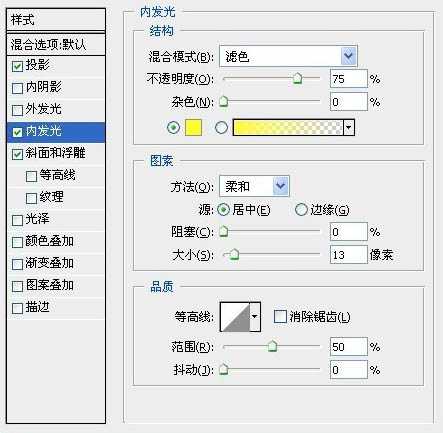The height and width of the screenshot is (433, 443).
Task: Open the contour picker dropdown arrow
Action: coord(255,317)
